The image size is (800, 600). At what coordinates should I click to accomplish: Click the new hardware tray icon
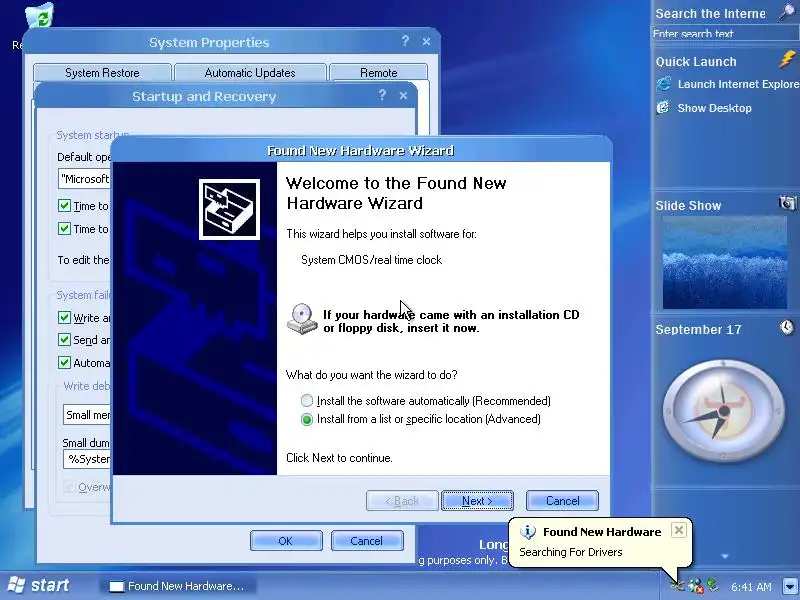pyautogui.click(x=678, y=585)
